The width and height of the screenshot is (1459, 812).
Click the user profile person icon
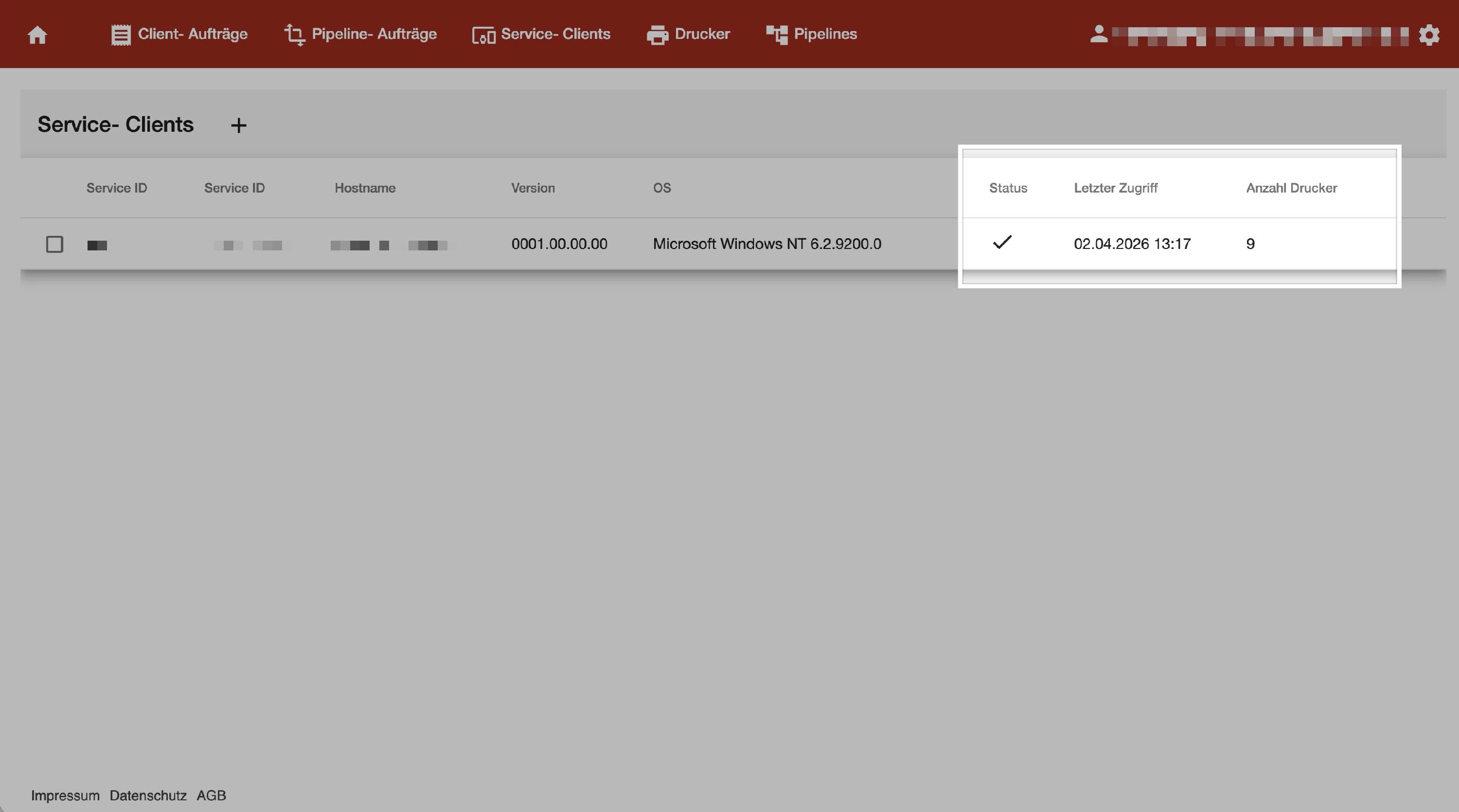click(x=1099, y=34)
